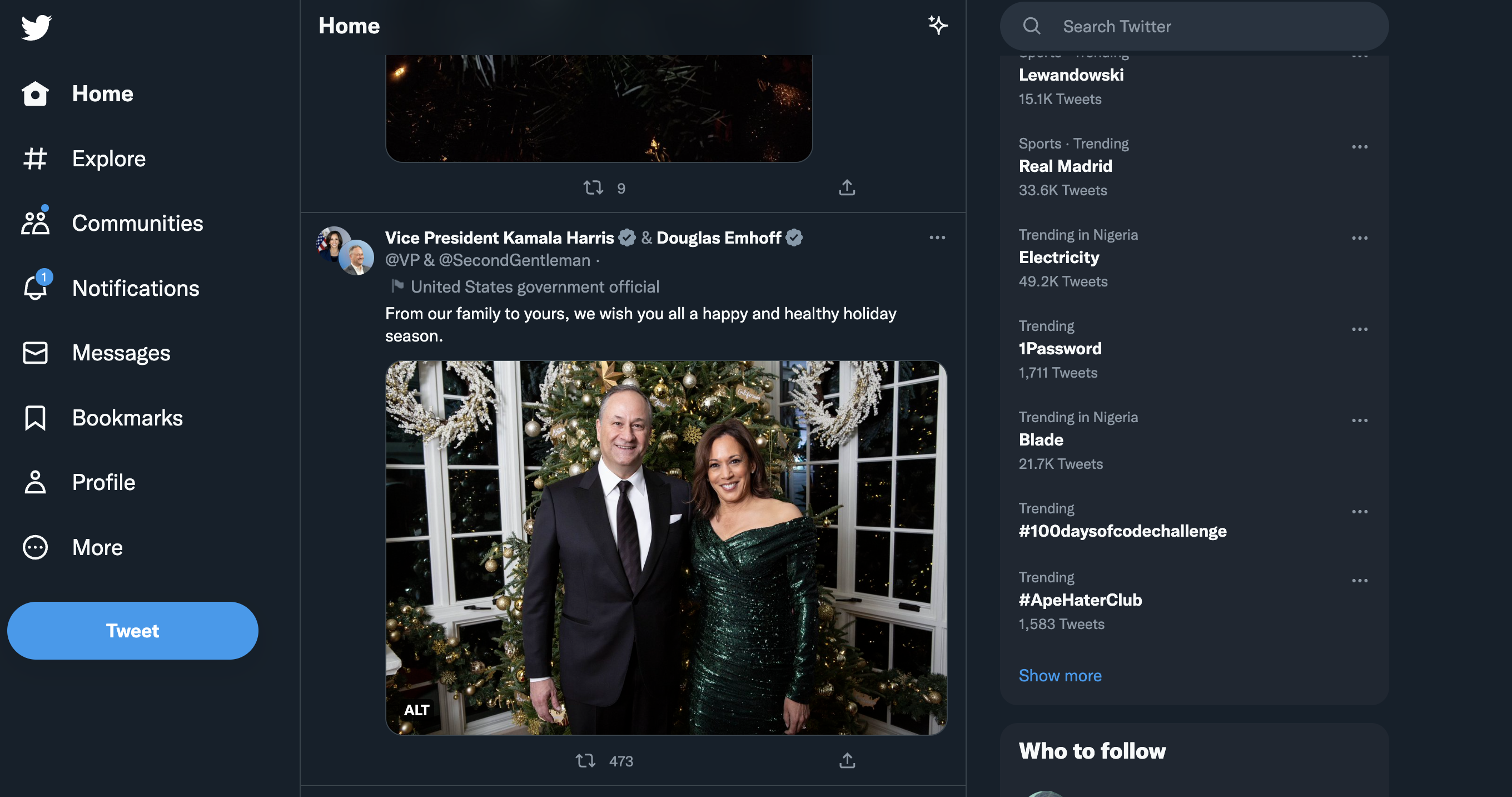Retweet the Kamala Harris holiday tweet

tap(586, 761)
